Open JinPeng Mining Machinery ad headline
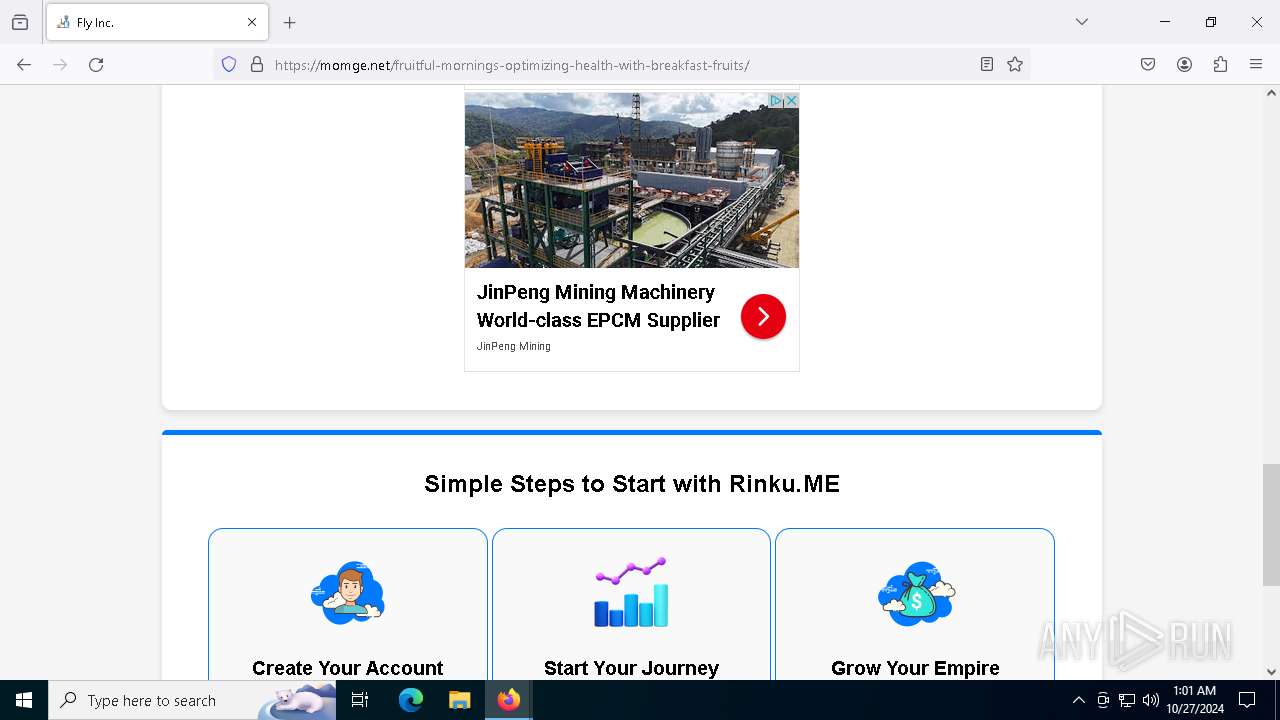 tap(598, 306)
